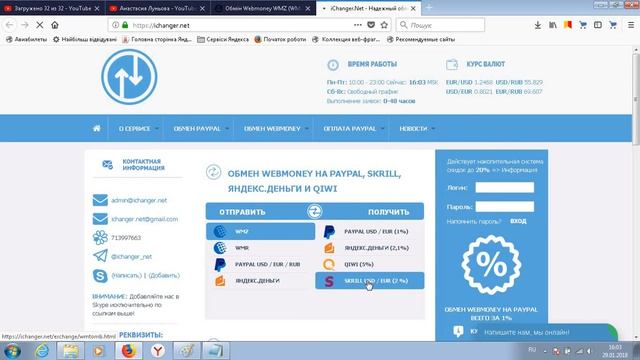Open Yandex browser from taskbar
This screenshot has width=640, height=360.
[158, 351]
